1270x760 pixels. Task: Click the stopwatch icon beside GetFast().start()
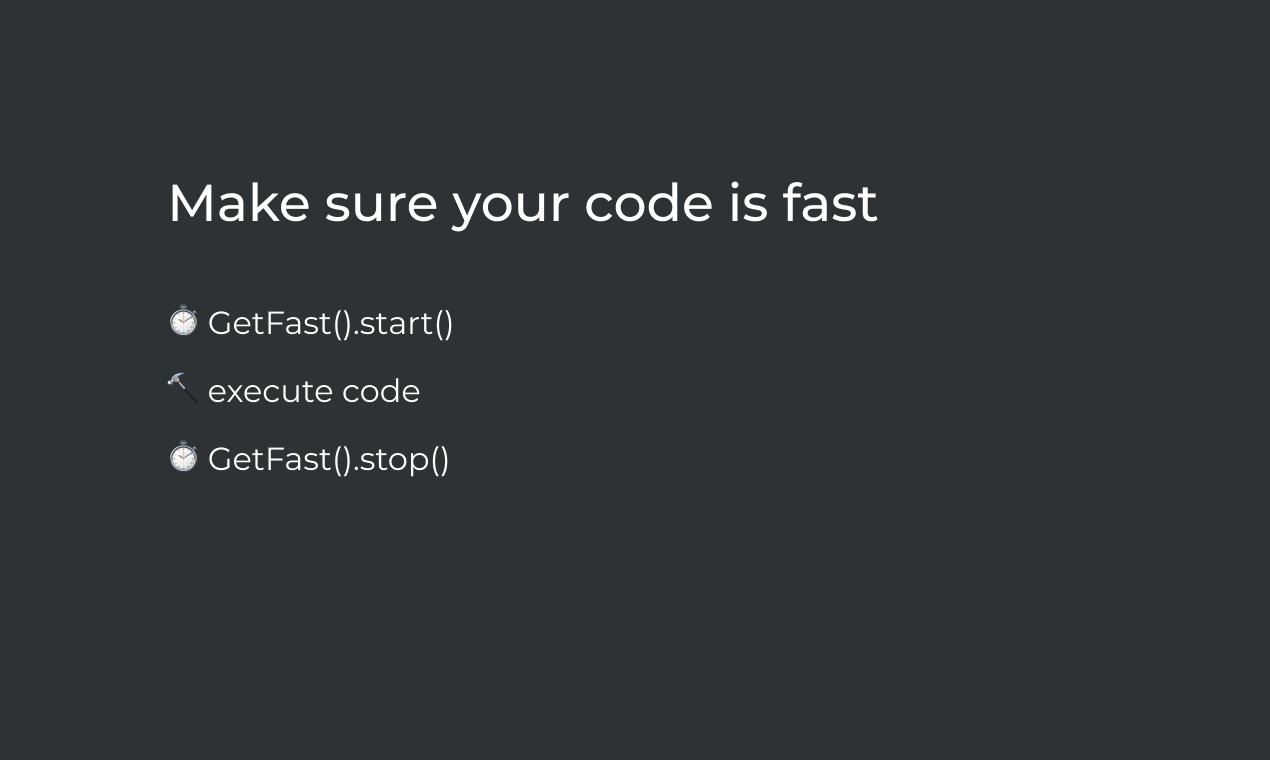(183, 321)
